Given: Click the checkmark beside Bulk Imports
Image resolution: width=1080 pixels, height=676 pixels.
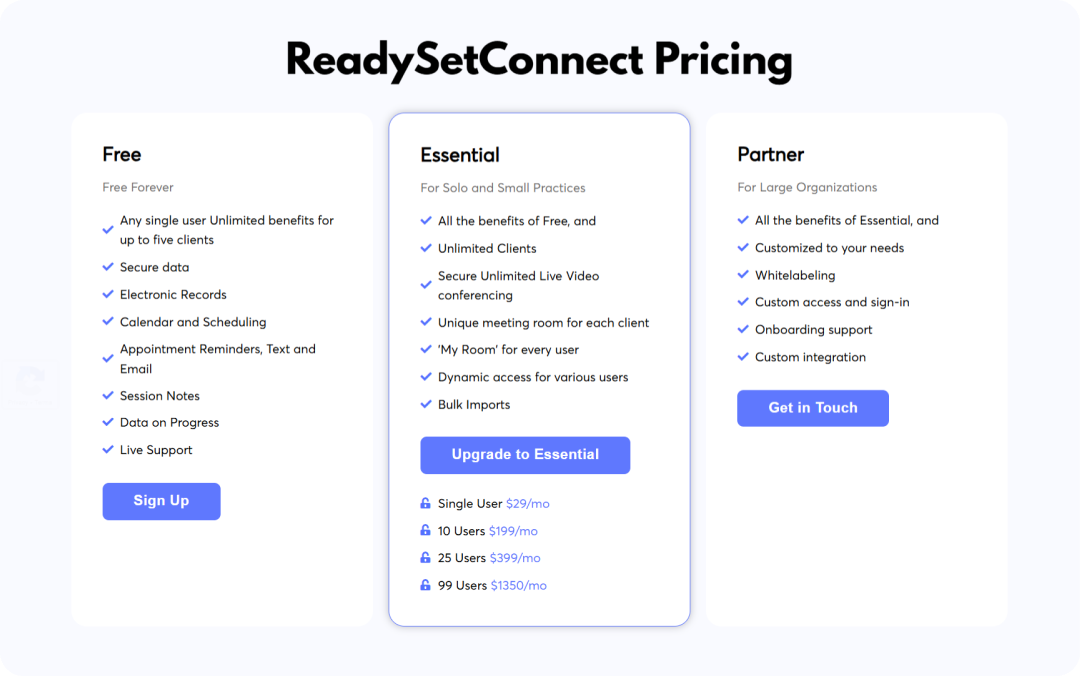Looking at the screenshot, I should 426,404.
